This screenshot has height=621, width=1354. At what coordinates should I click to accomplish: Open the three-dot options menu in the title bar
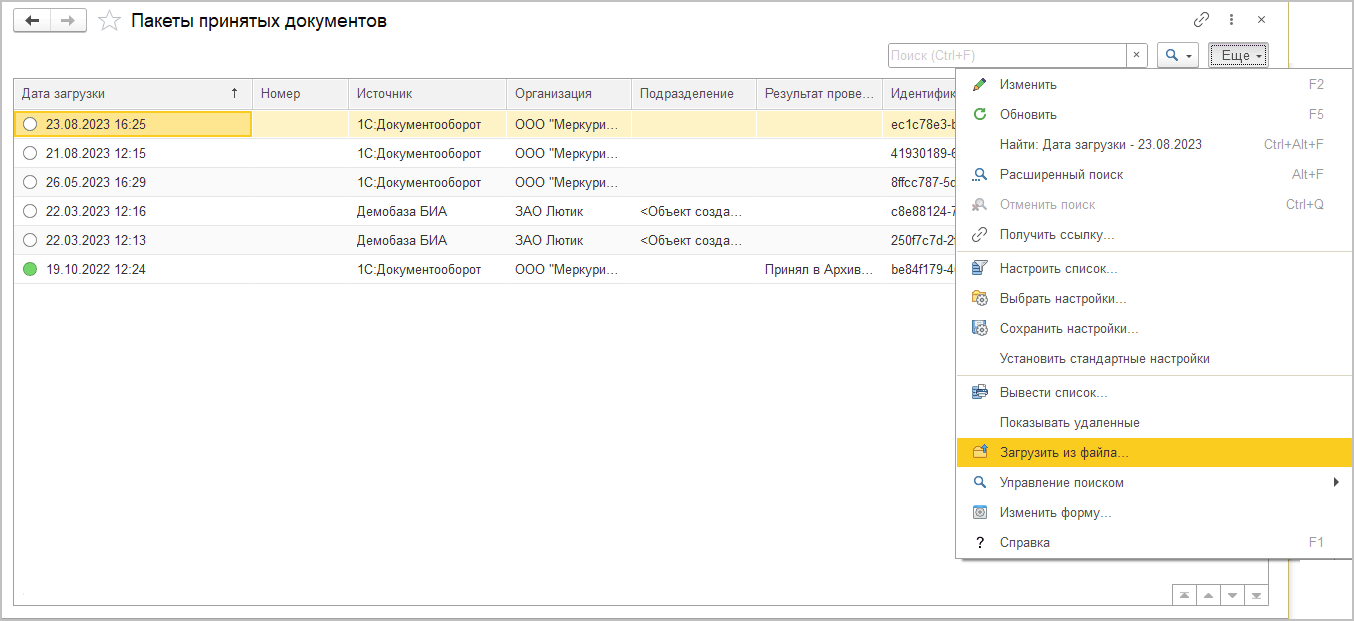point(1231,20)
